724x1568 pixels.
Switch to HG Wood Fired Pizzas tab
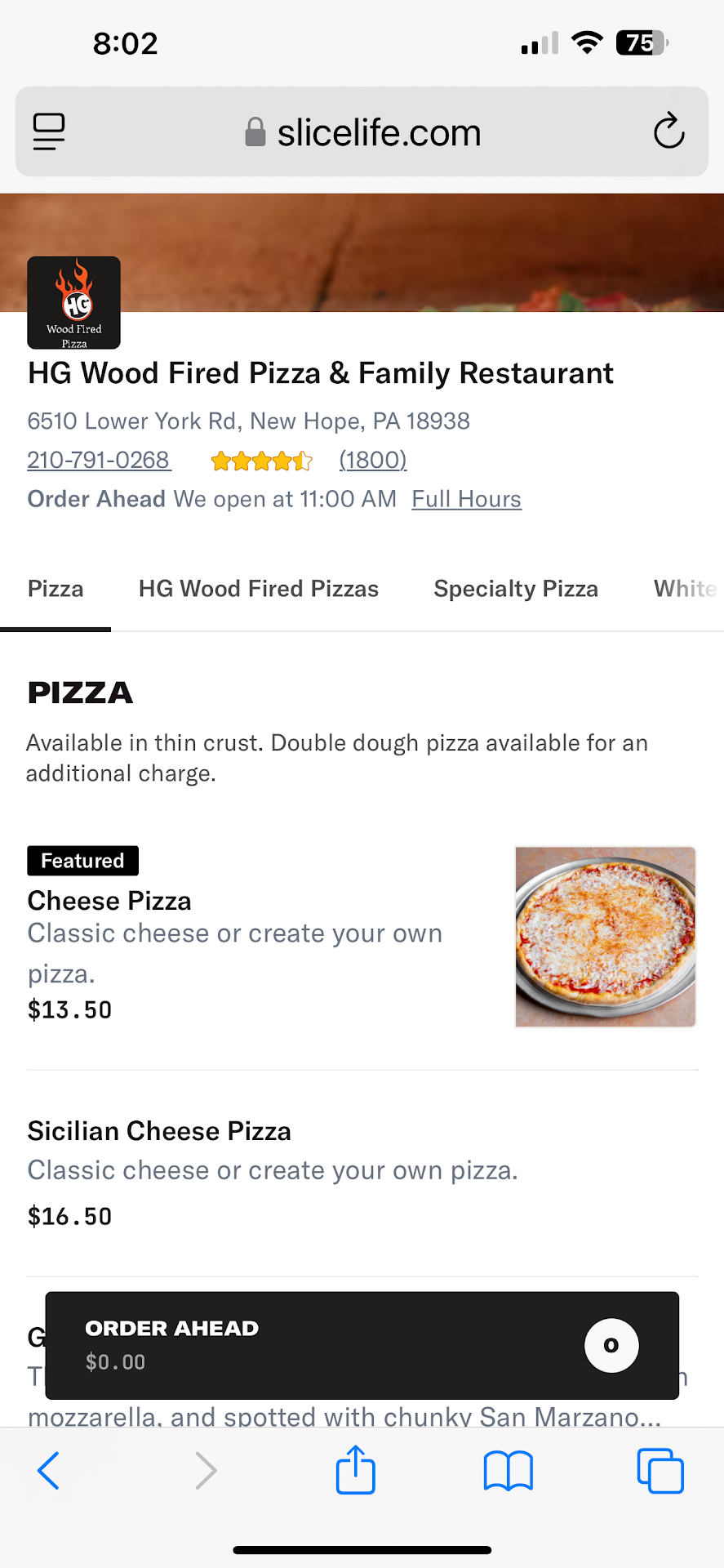259,589
